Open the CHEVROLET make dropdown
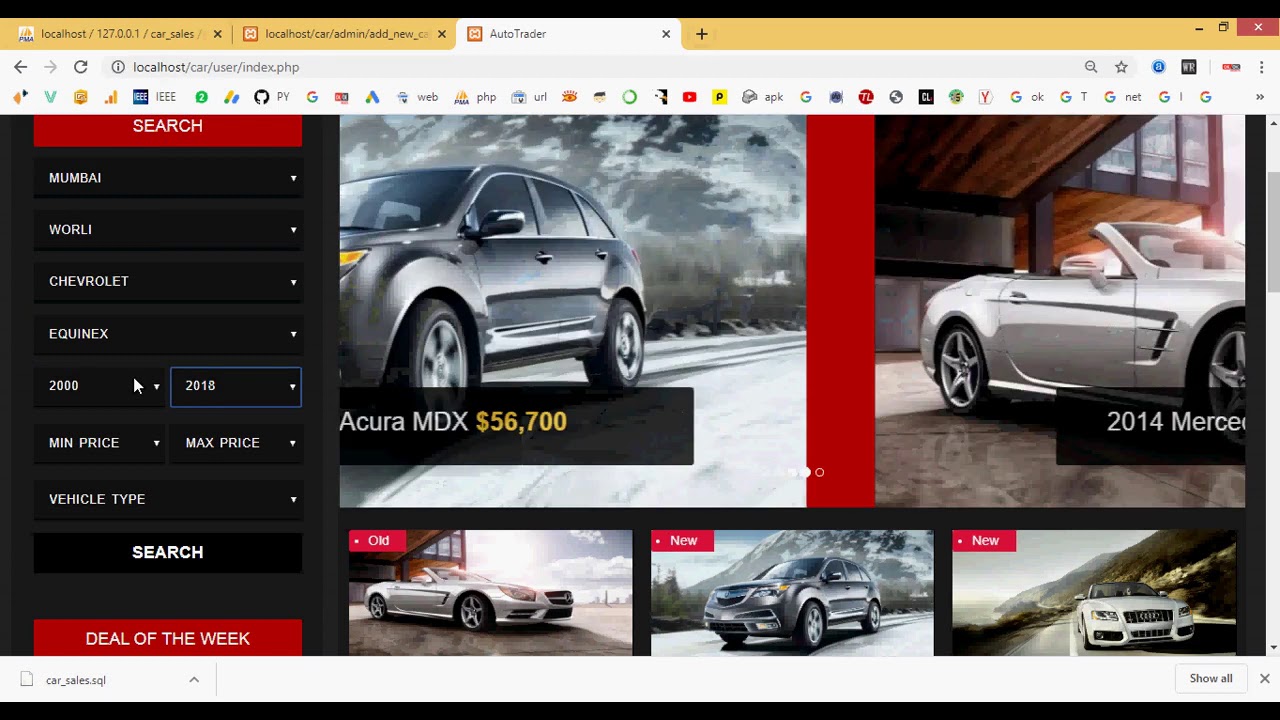The image size is (1280, 720). (168, 282)
